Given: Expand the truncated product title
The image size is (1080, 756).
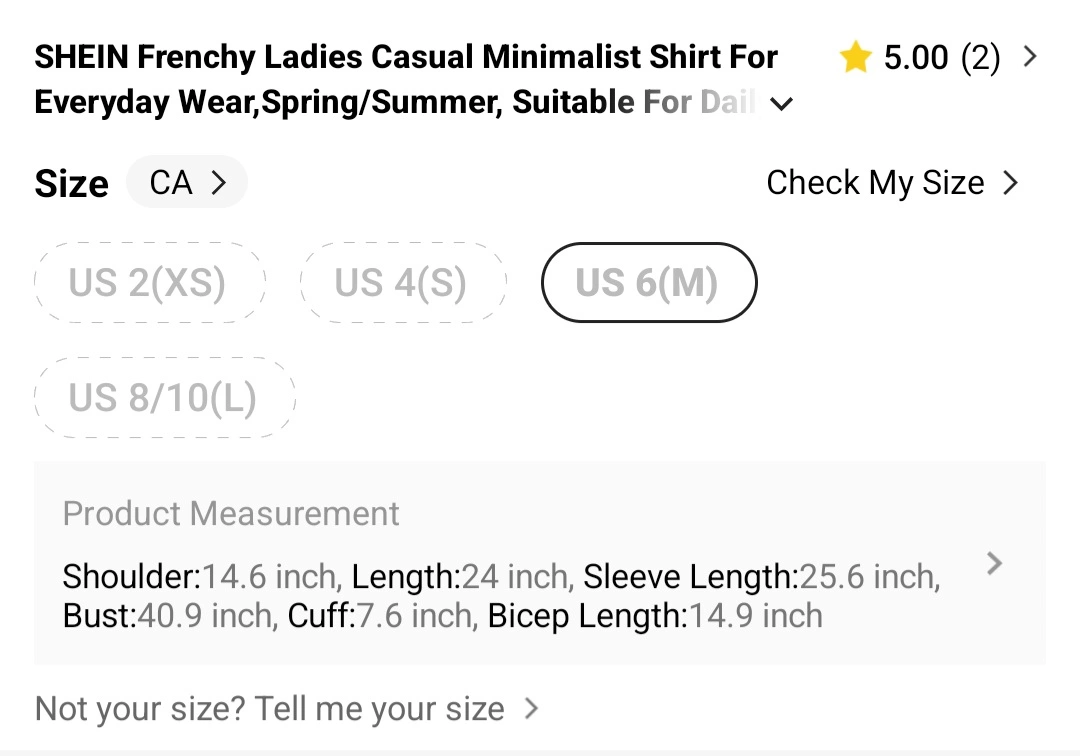Looking at the screenshot, I should pos(781,104).
